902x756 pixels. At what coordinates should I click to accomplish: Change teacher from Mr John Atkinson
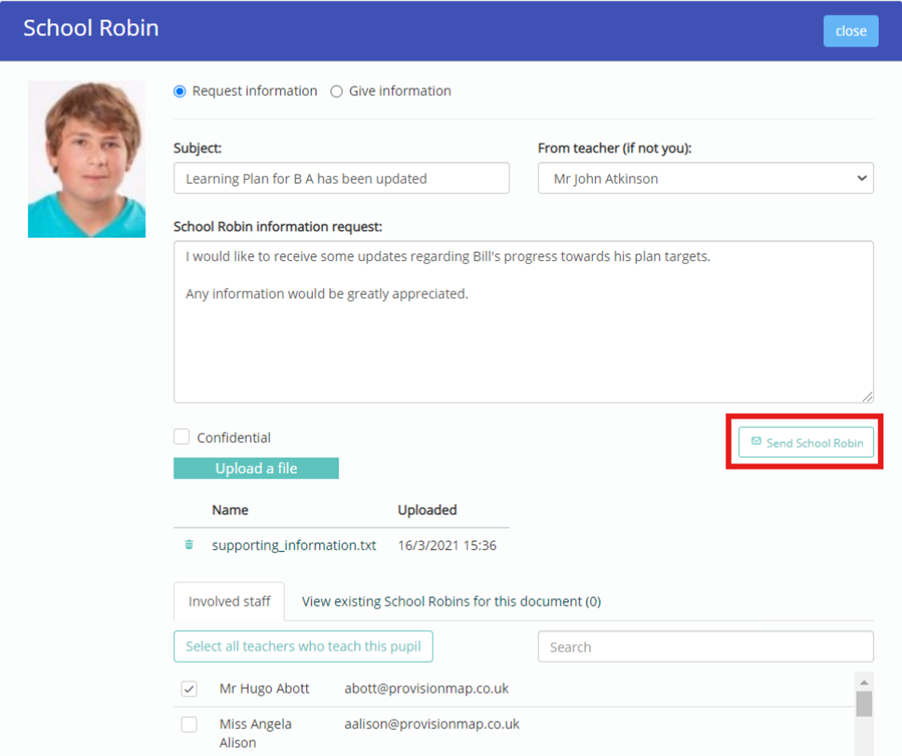705,178
